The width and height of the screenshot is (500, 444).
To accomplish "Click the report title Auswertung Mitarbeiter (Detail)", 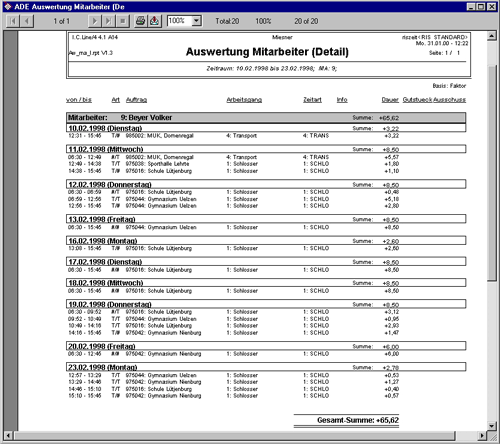I will (x=267, y=52).
